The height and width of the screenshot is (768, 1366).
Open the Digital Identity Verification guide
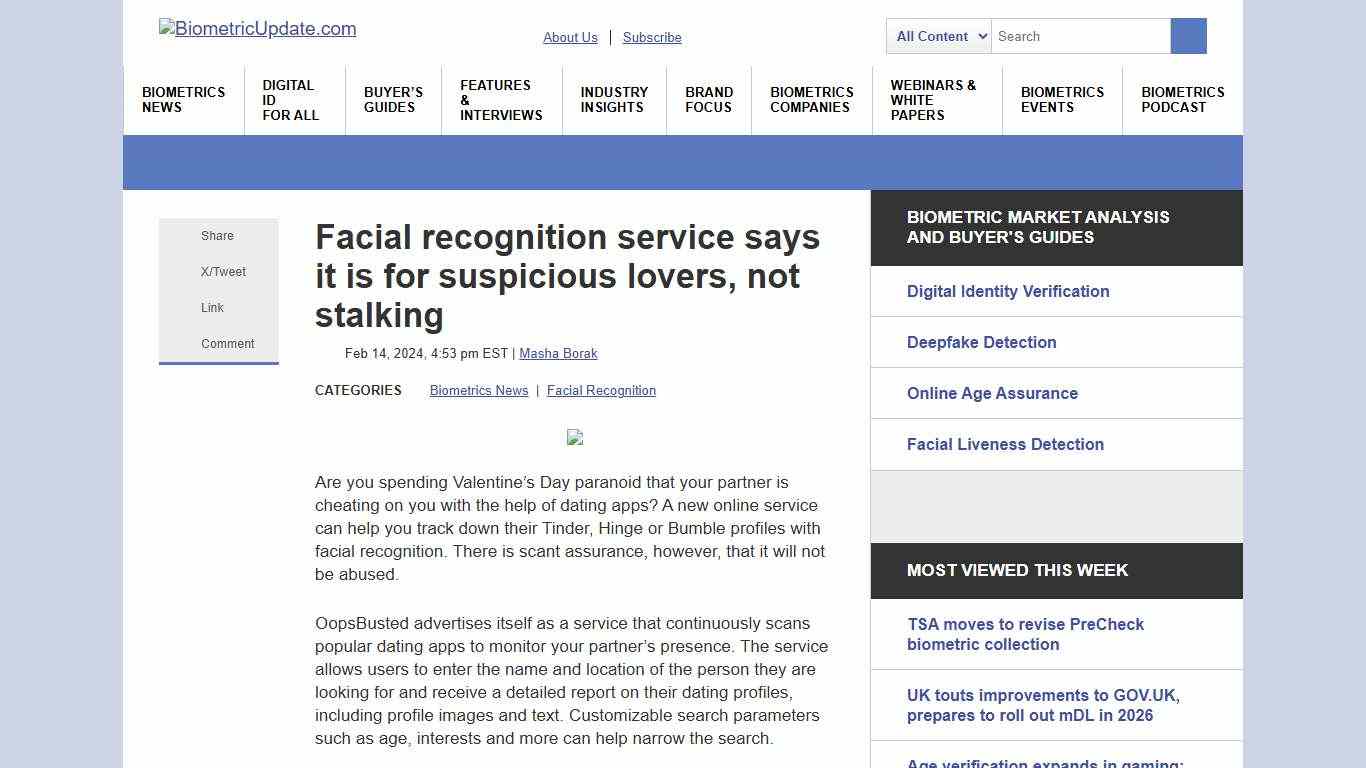1008,291
